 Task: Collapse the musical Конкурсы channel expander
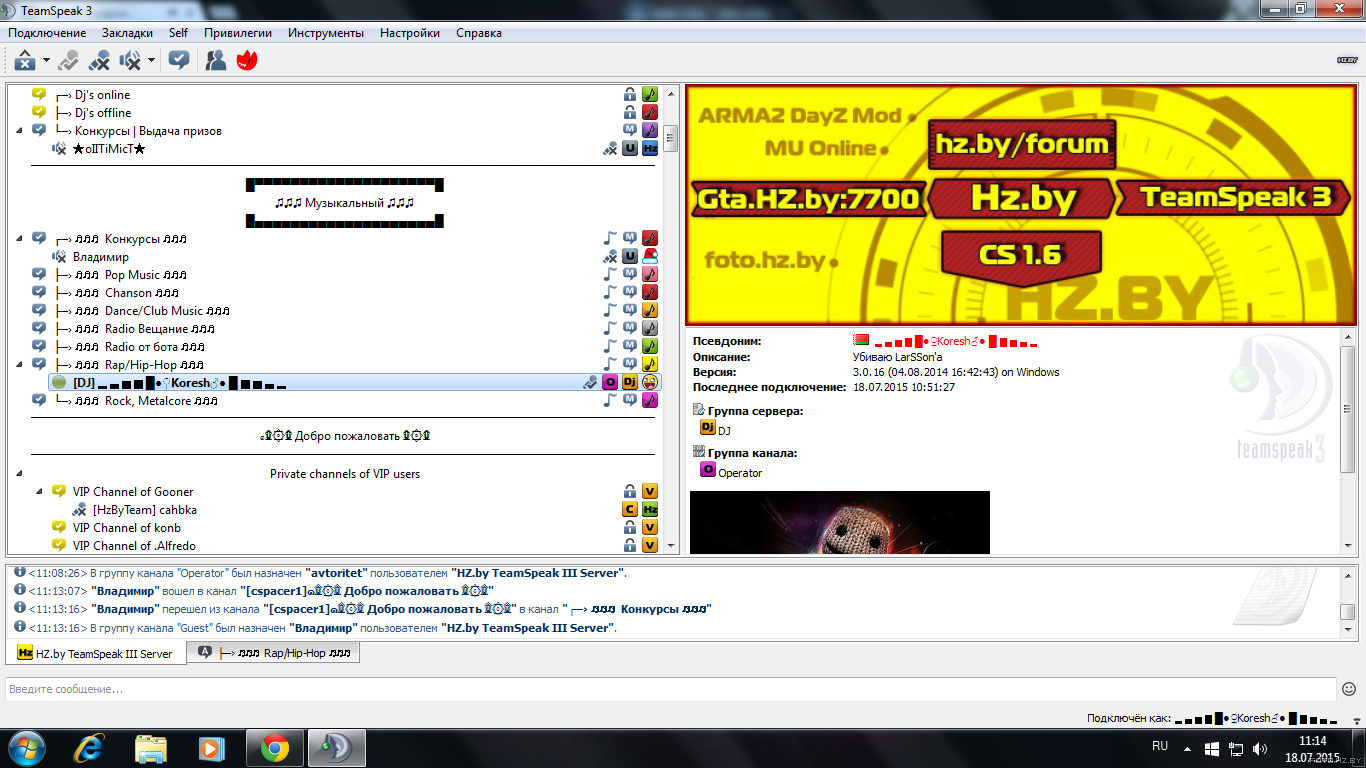coord(20,239)
